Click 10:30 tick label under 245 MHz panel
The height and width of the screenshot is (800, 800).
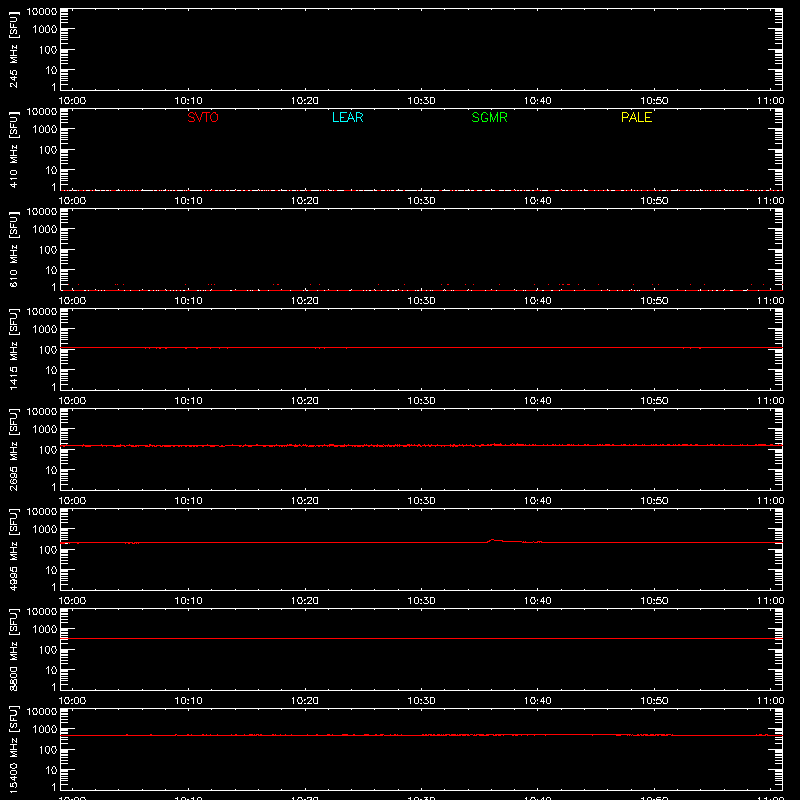(x=421, y=101)
